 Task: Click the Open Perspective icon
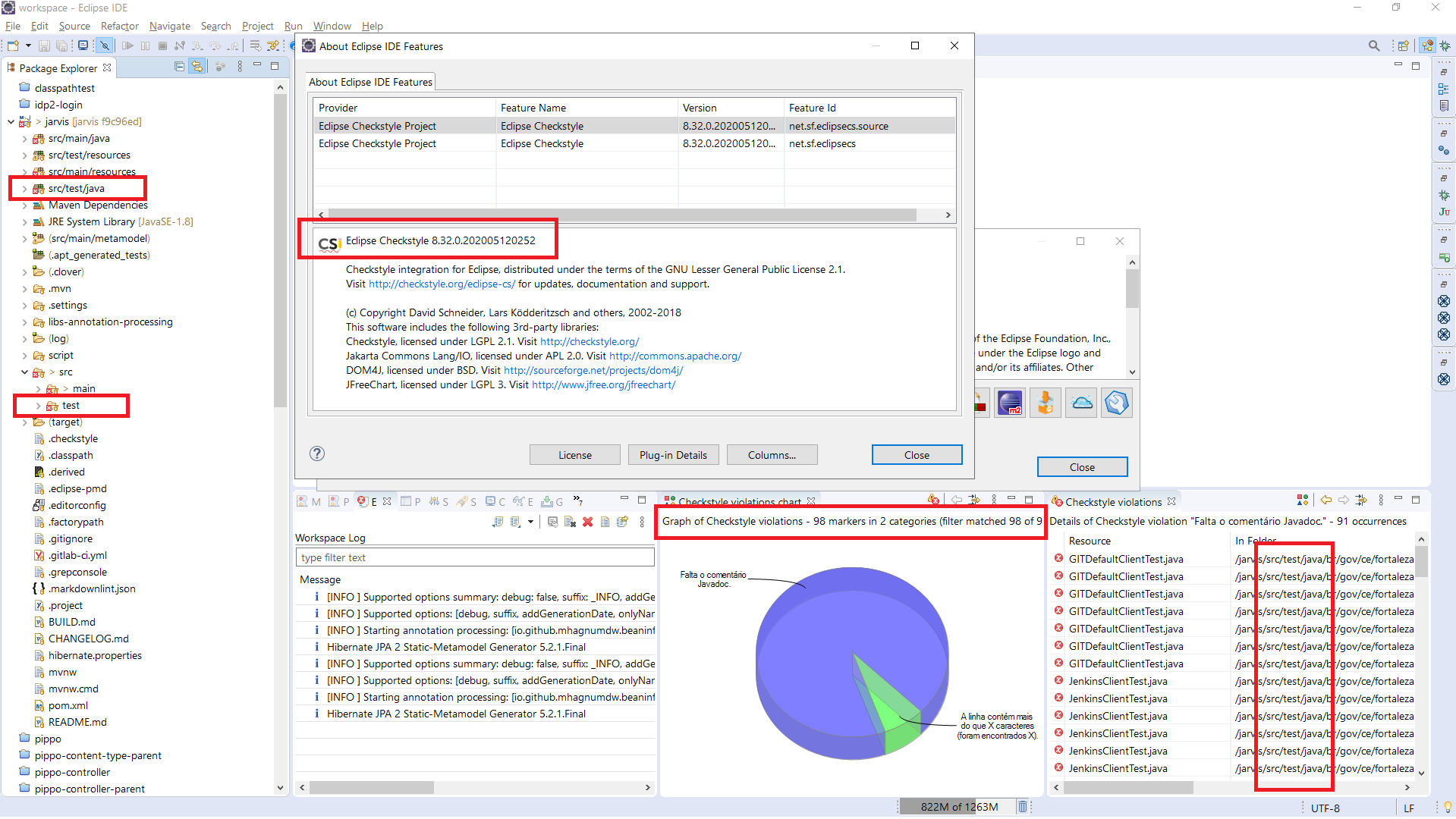[1403, 45]
